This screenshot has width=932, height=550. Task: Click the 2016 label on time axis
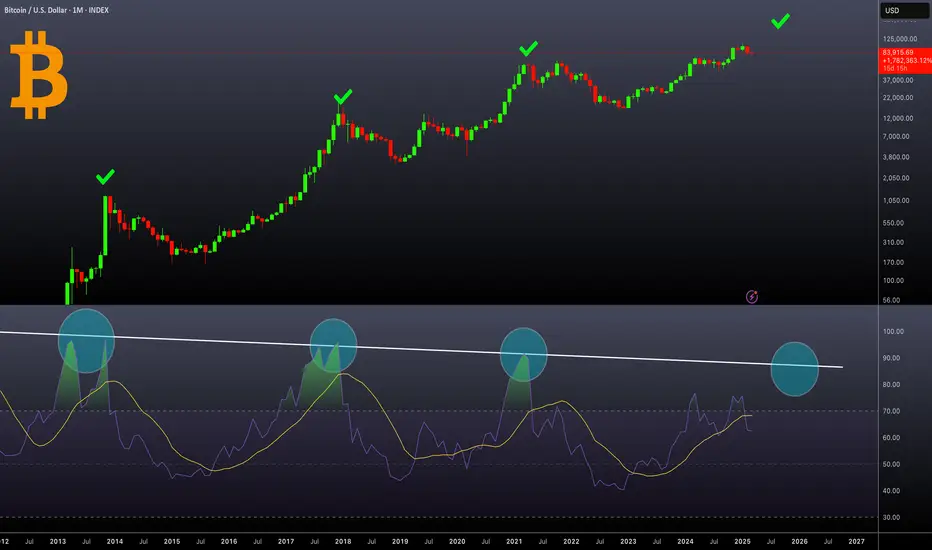pyautogui.click(x=229, y=542)
